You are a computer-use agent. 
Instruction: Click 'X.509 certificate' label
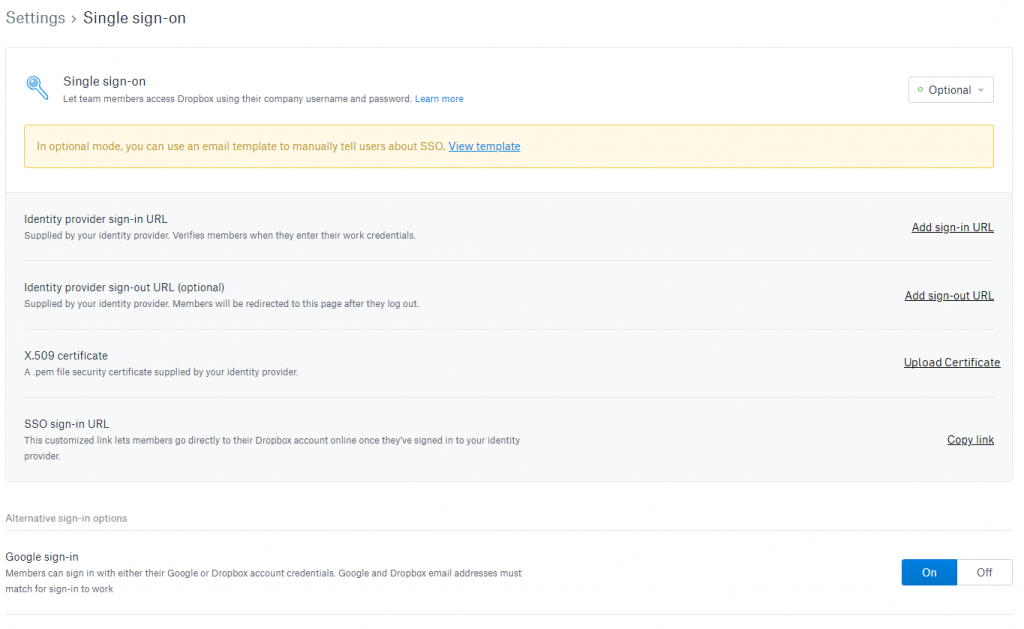(66, 356)
